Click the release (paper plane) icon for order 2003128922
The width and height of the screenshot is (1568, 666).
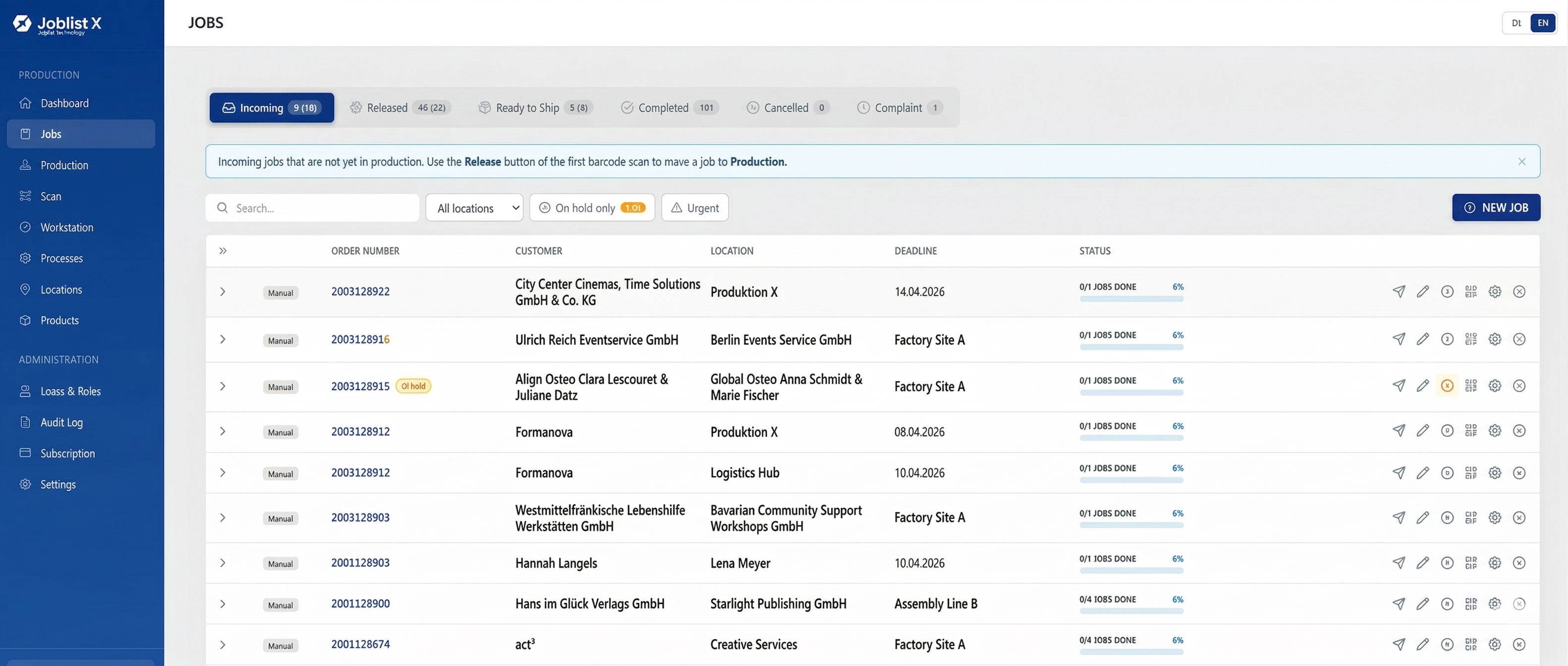click(1399, 291)
